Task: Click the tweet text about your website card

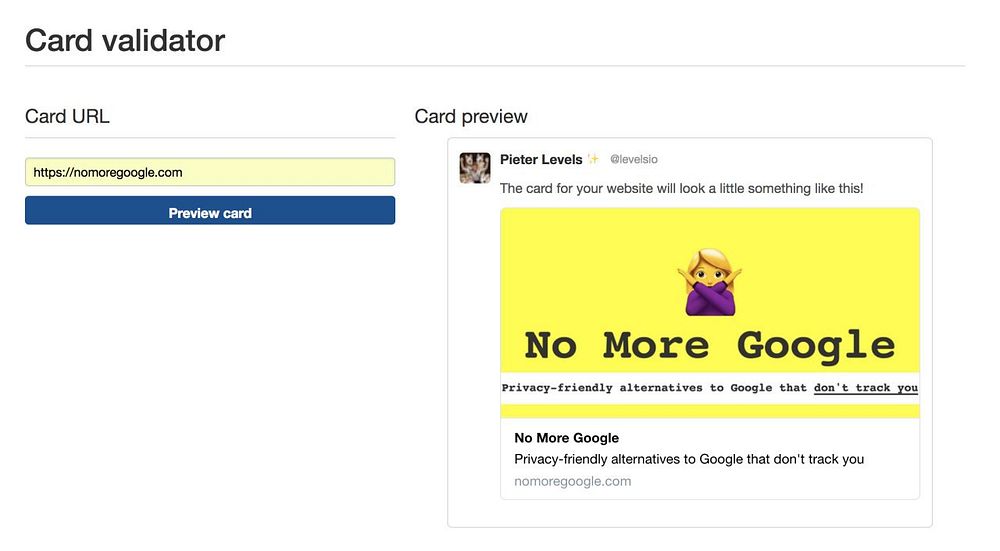Action: pyautogui.click(x=681, y=189)
